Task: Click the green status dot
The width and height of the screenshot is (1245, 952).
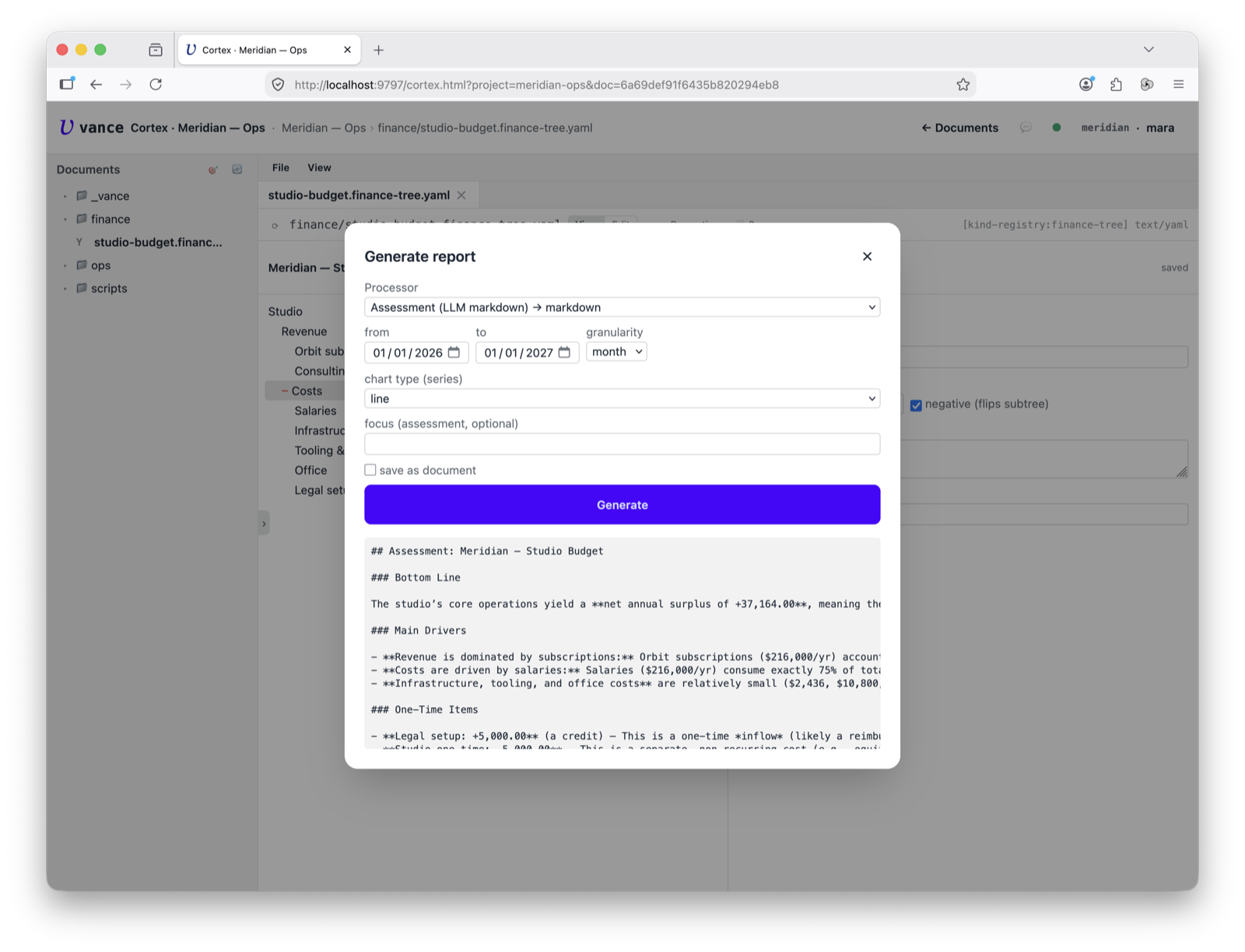Action: coord(1056,128)
